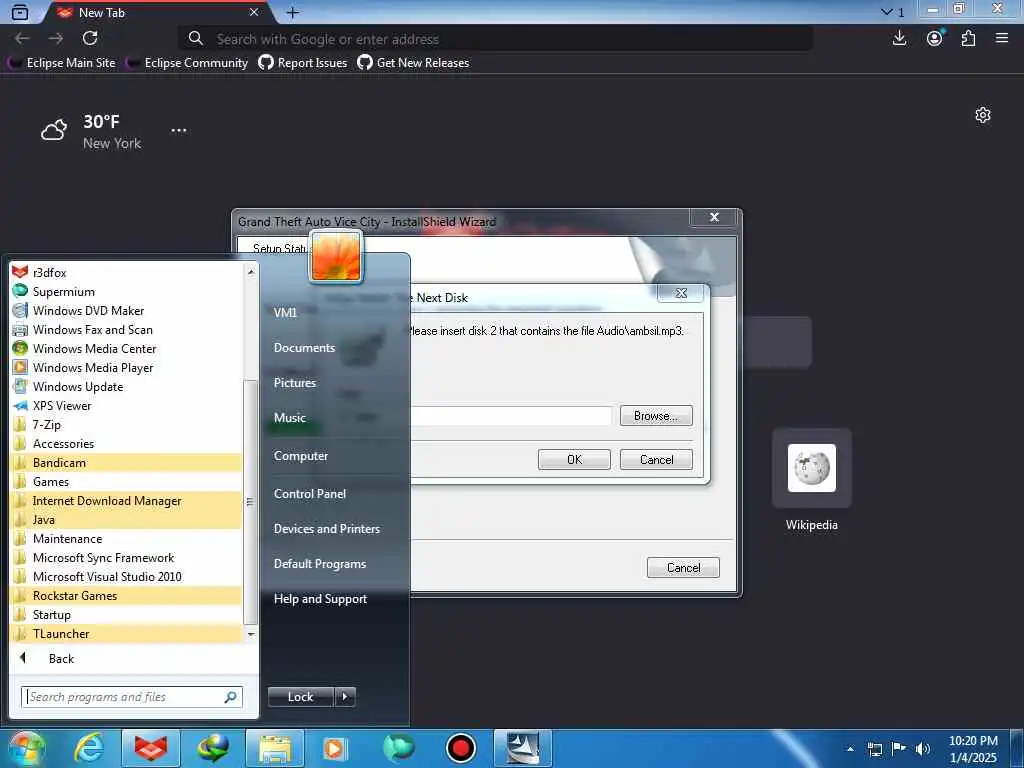
Task: Reload the browser page
Action: click(x=90, y=39)
